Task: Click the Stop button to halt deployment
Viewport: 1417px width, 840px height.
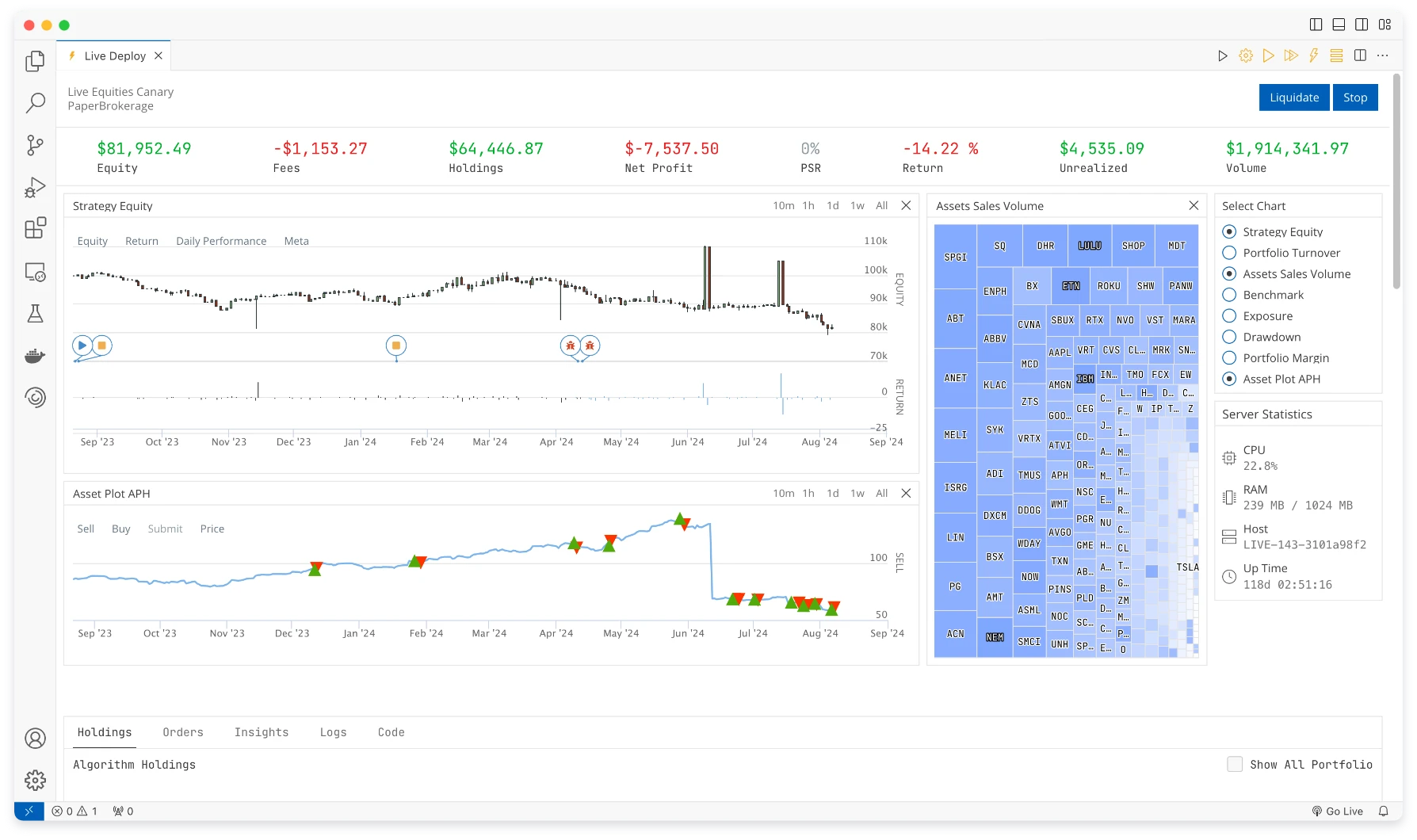Action: coord(1355,97)
